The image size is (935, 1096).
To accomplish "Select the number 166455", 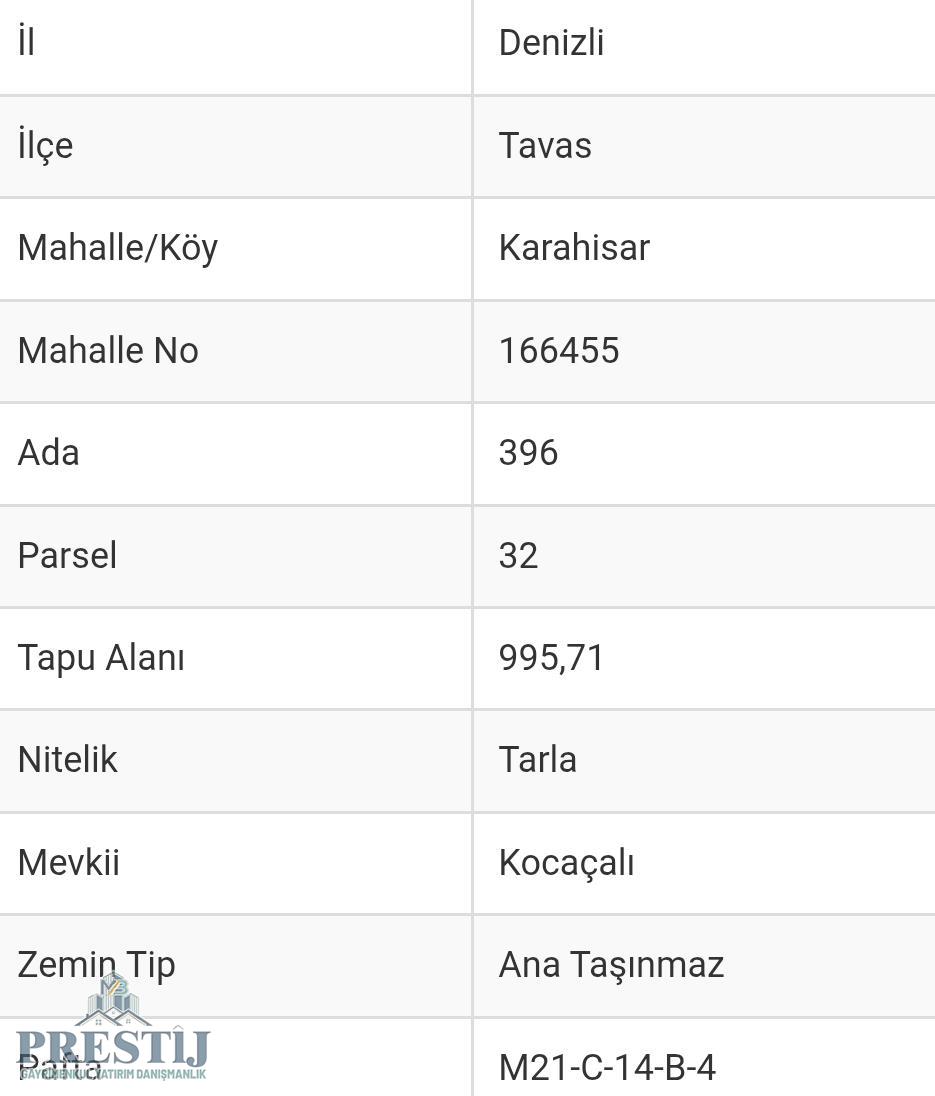I will (559, 351).
